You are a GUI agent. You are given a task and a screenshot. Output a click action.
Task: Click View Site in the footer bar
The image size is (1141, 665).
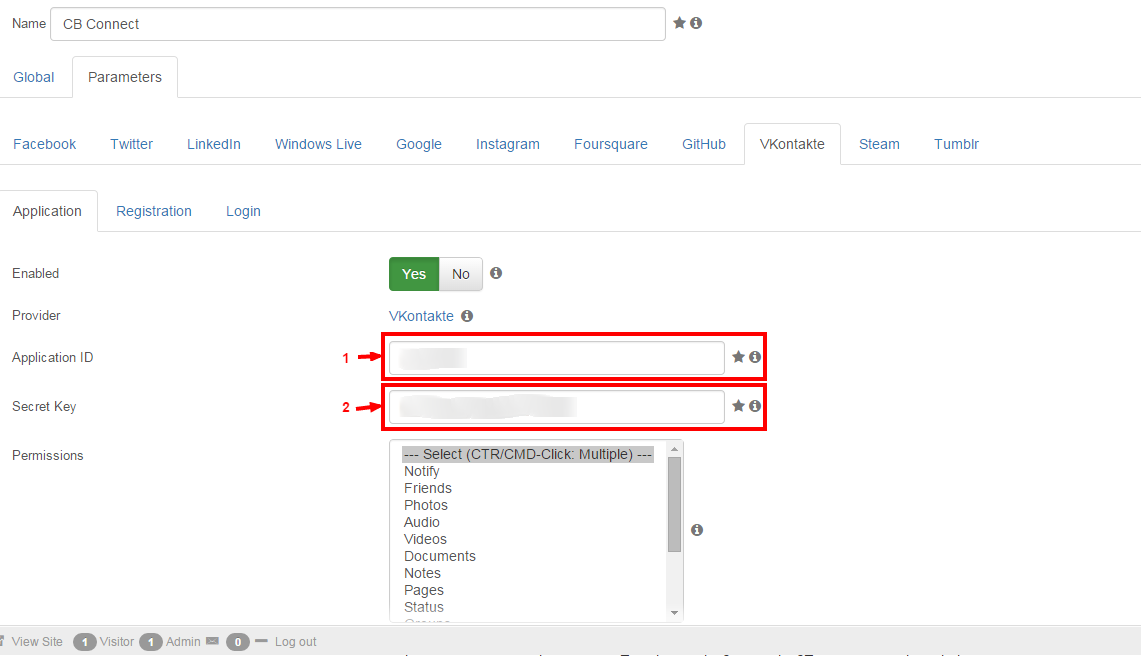pos(37,642)
